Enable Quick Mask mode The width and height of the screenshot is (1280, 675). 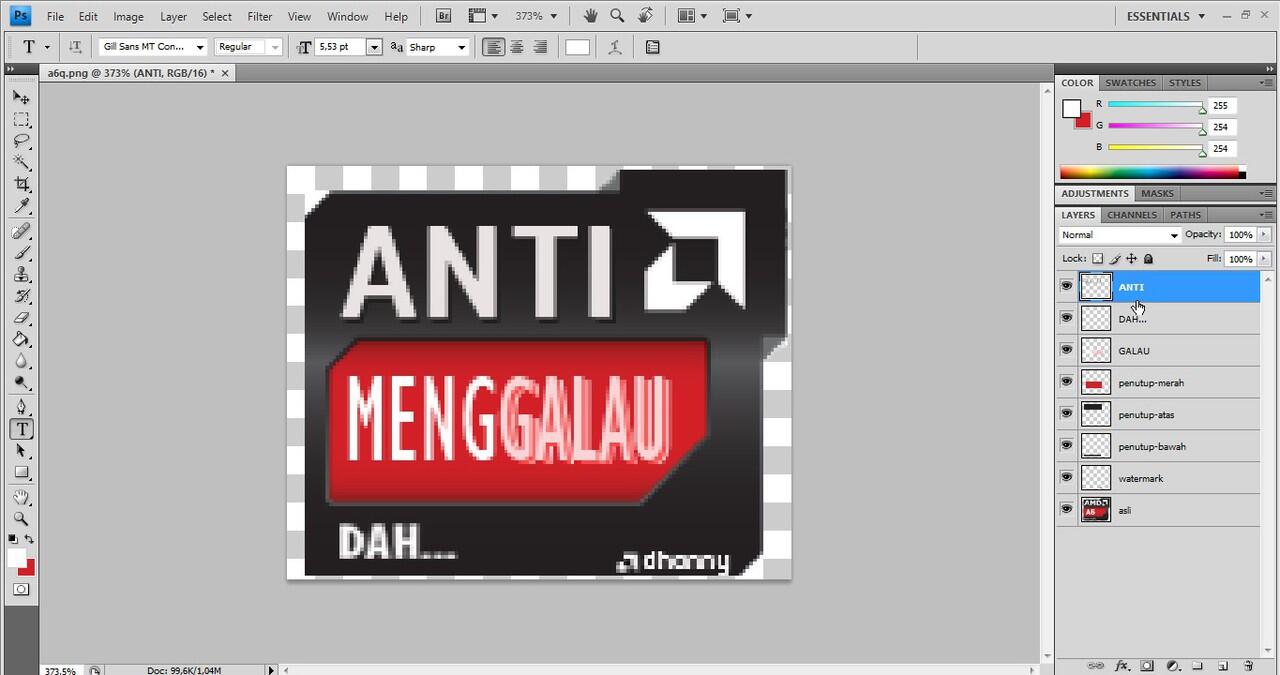(x=21, y=590)
